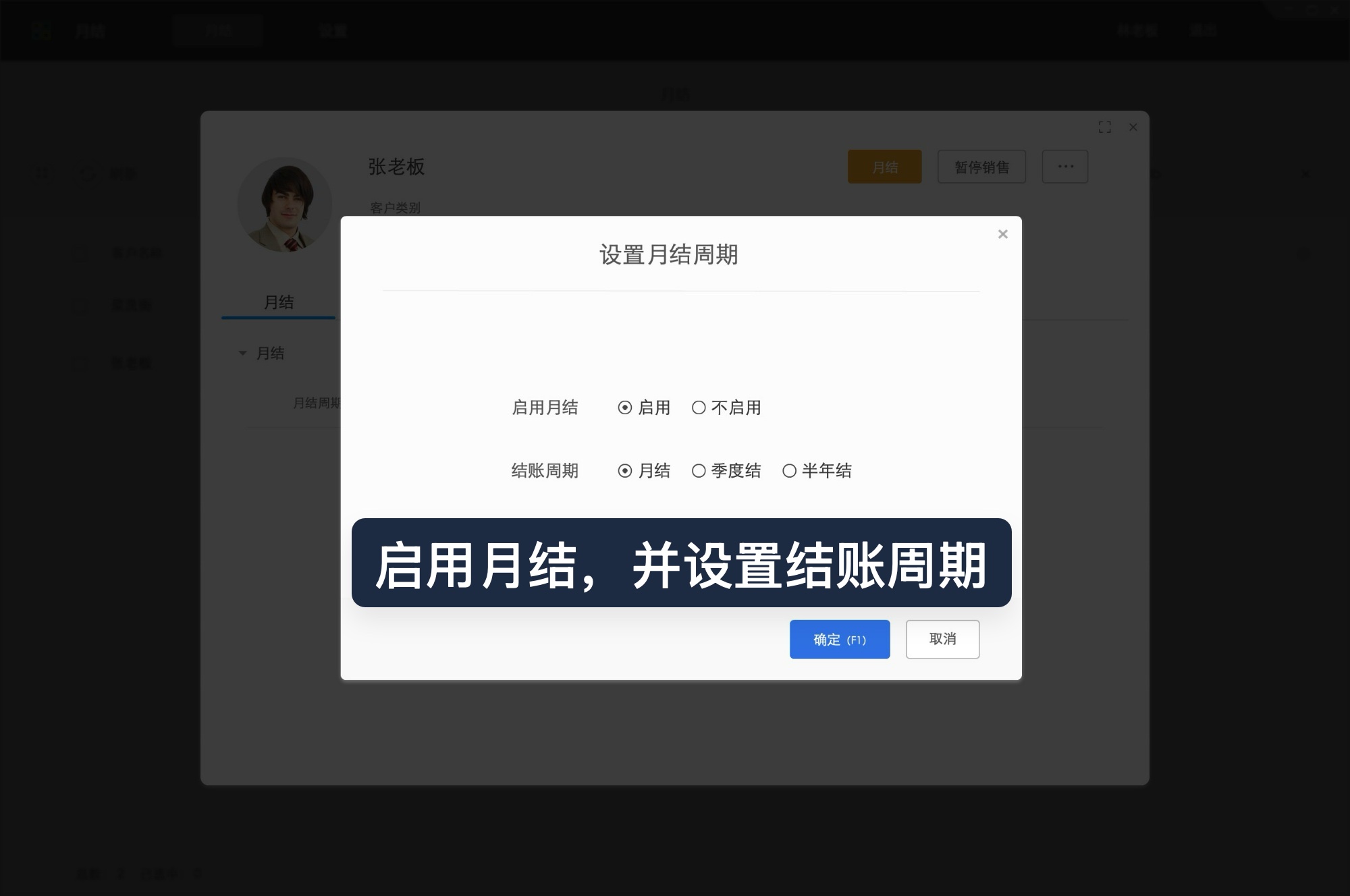Close the 设置月结周期 dialog with its X
1350x896 pixels.
pos(1002,233)
